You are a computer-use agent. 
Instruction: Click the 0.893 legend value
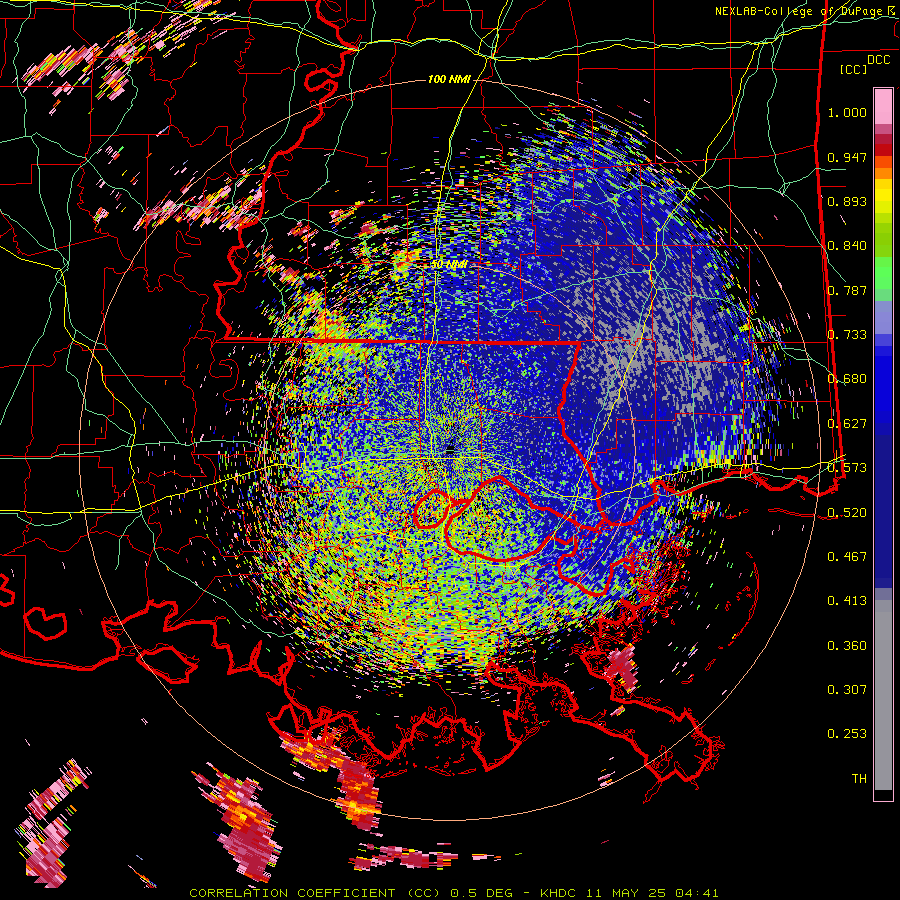[847, 201]
